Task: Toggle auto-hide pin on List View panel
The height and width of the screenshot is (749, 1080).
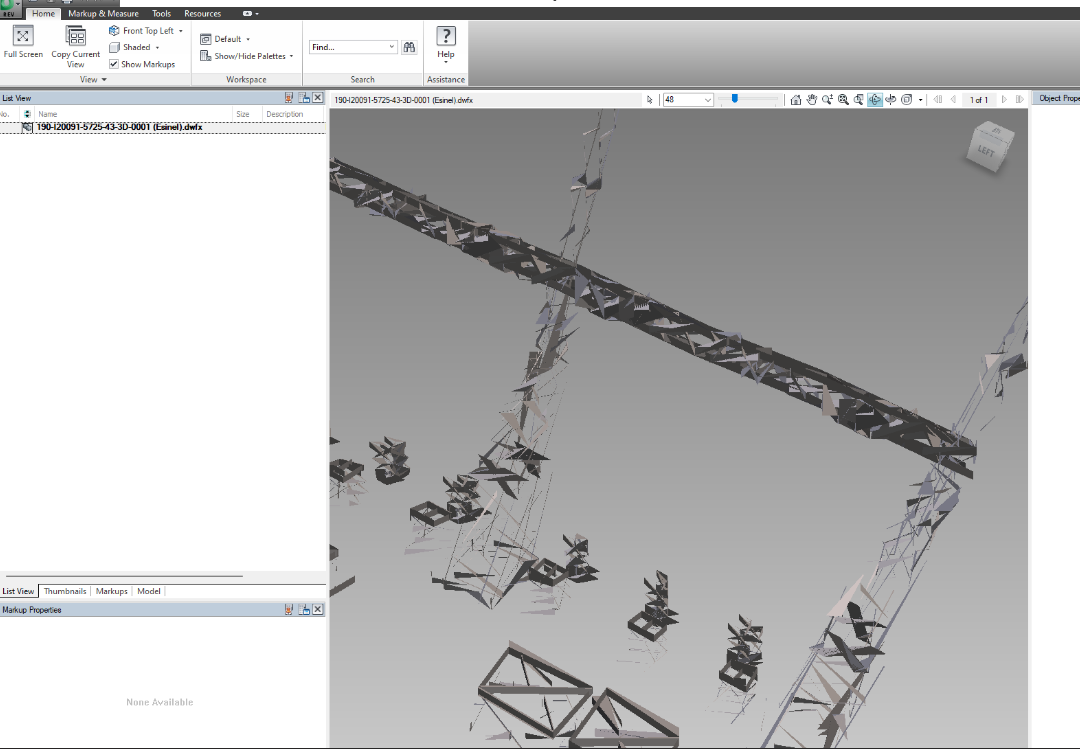Action: pyautogui.click(x=289, y=98)
